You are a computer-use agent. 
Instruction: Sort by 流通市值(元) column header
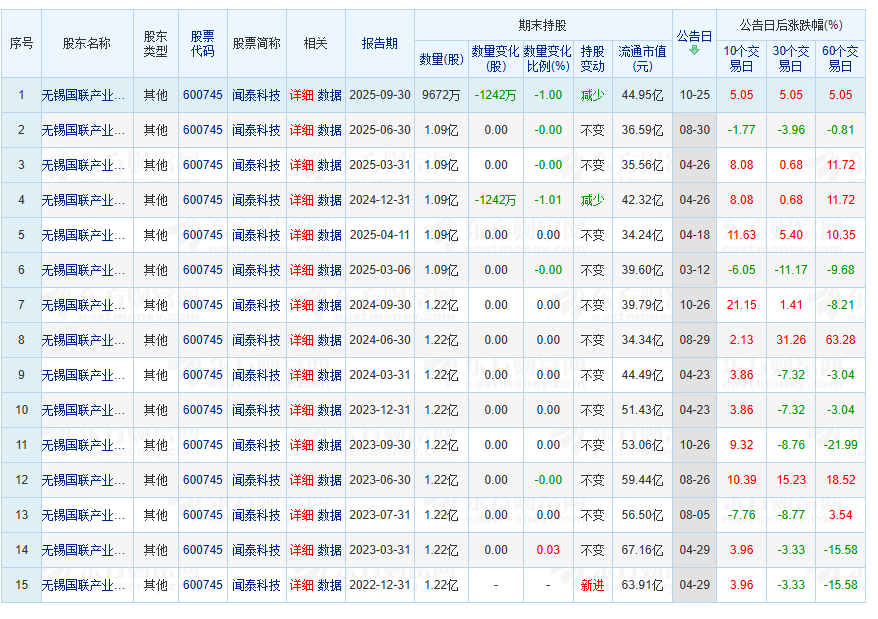point(642,59)
